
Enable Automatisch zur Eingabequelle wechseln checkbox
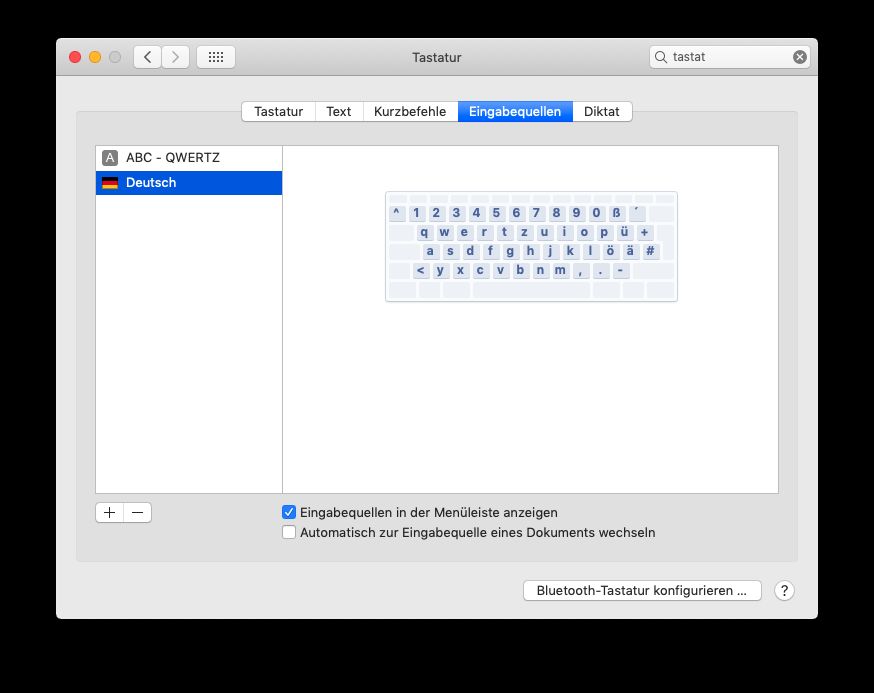pos(289,533)
